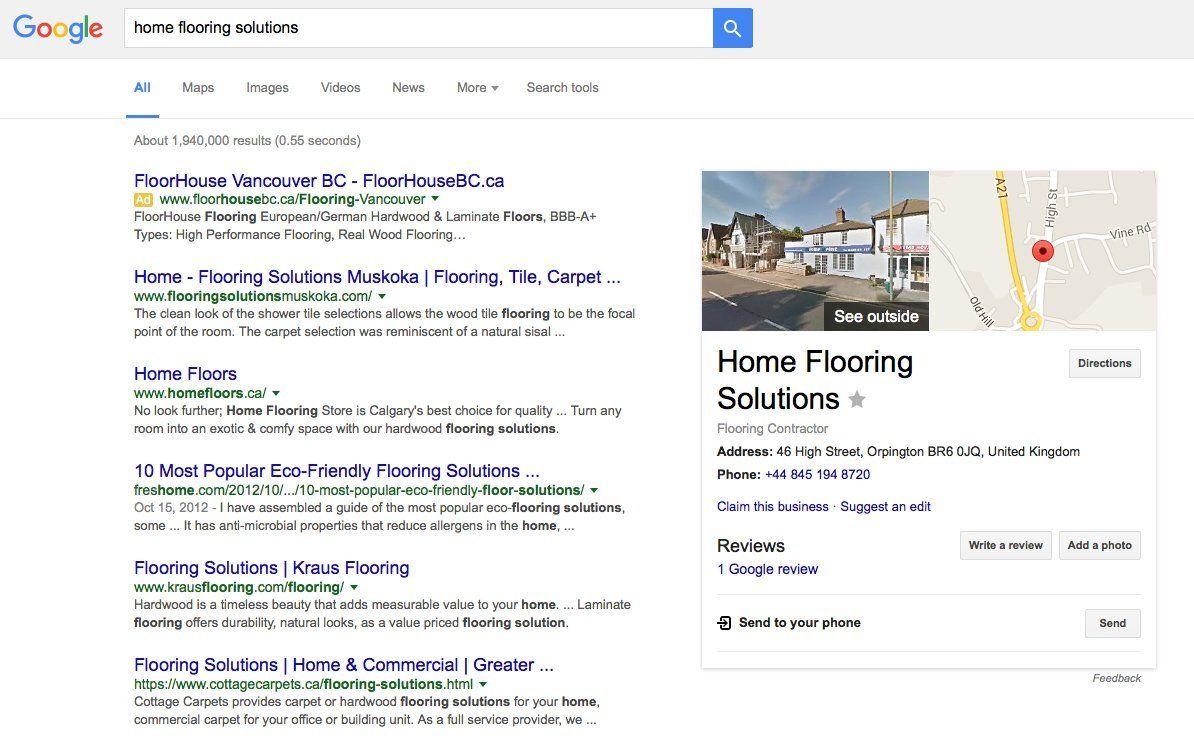
Task: Switch to the Maps tab
Action: pos(198,88)
